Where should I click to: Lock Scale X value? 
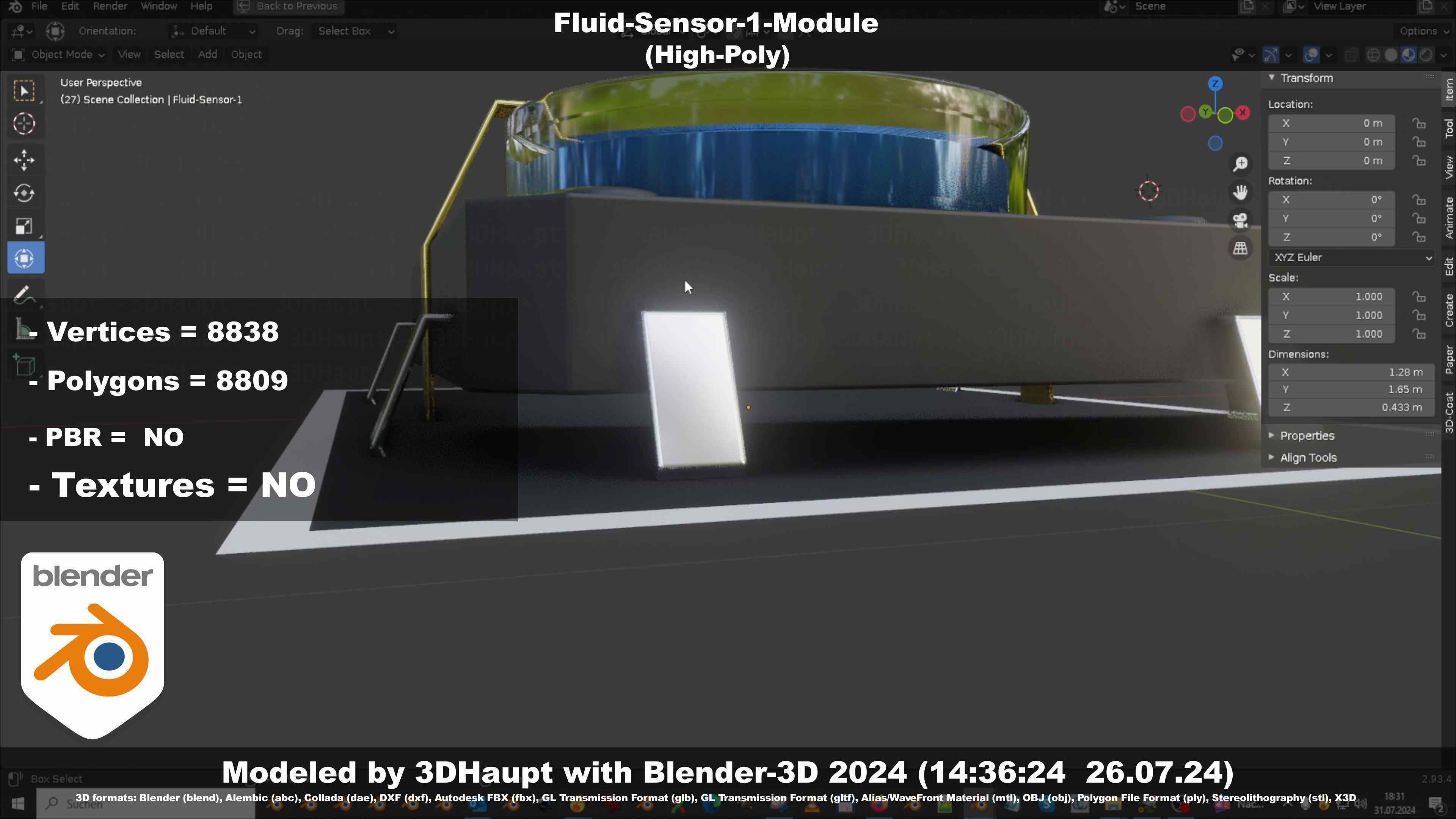click(x=1419, y=296)
